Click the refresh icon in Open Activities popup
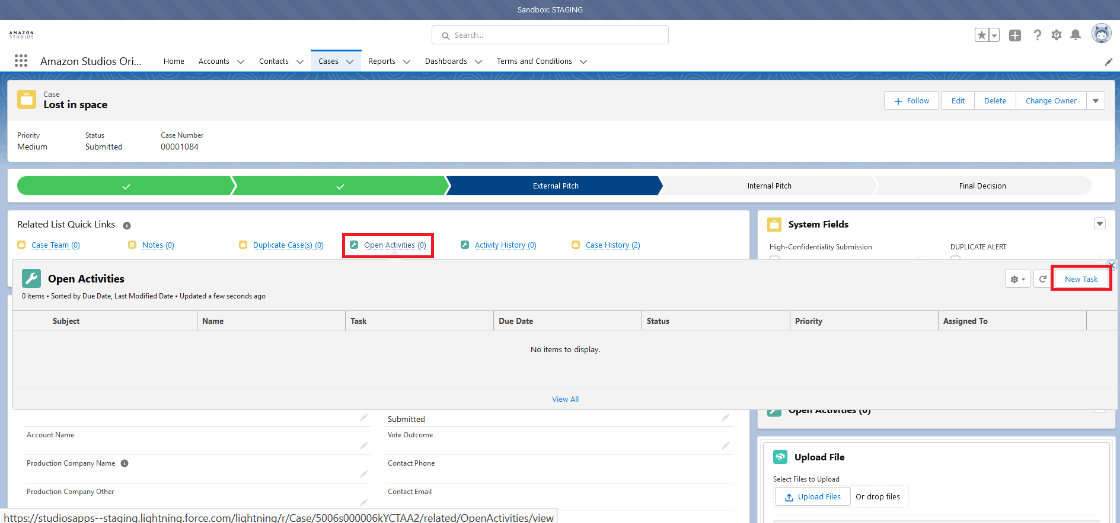 [1042, 279]
